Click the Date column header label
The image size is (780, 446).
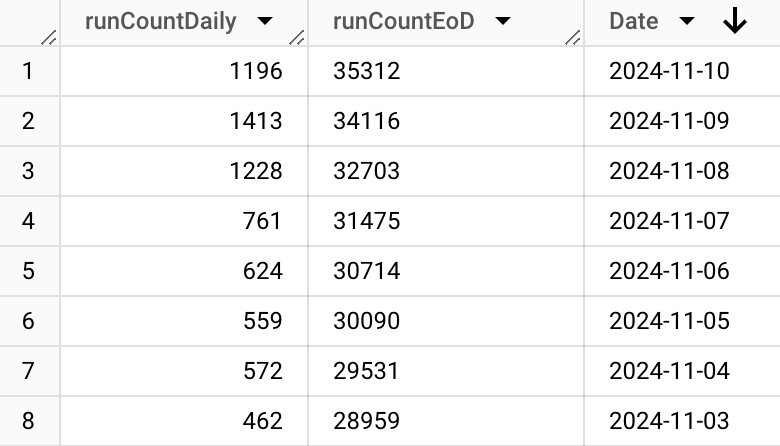[x=634, y=21]
